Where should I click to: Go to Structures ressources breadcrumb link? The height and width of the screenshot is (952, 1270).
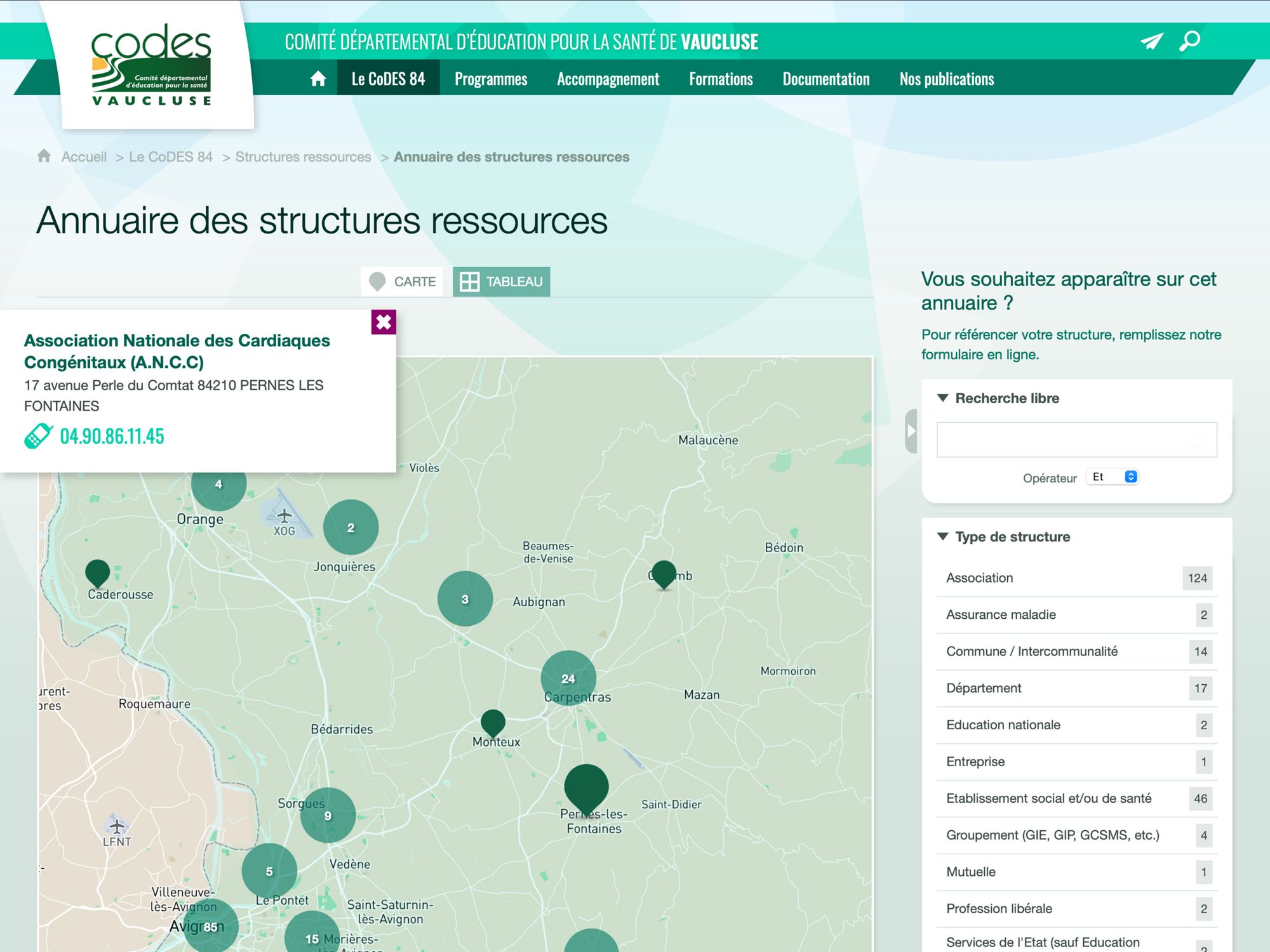coord(303,157)
